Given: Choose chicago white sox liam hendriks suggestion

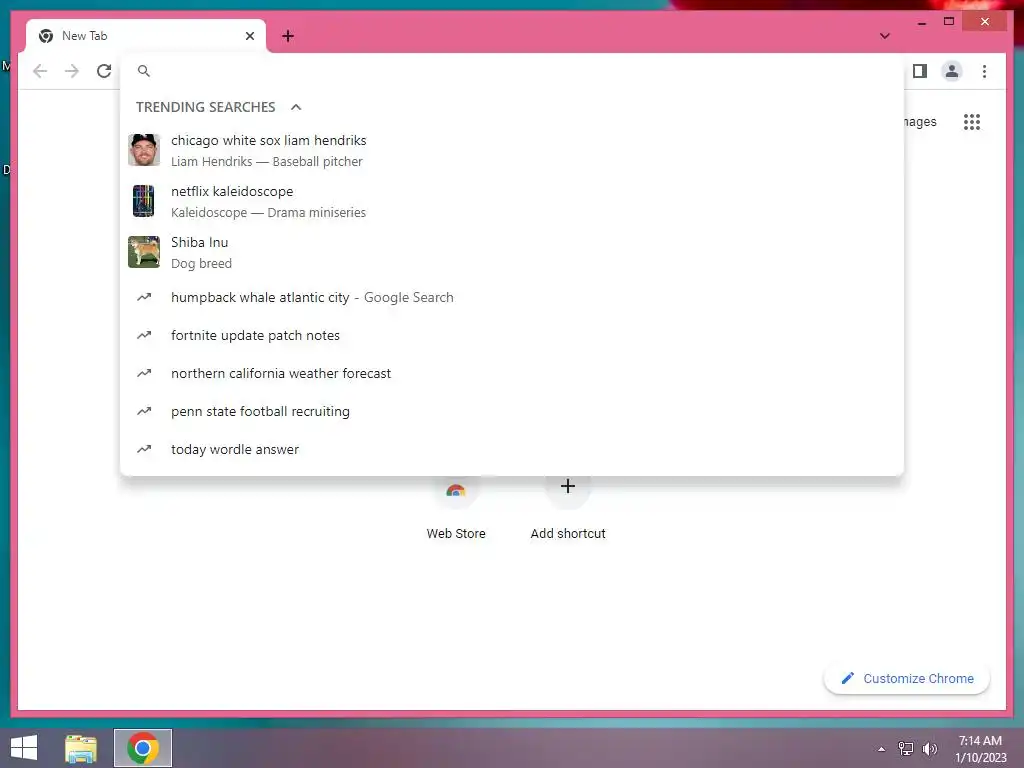Looking at the screenshot, I should tap(512, 150).
